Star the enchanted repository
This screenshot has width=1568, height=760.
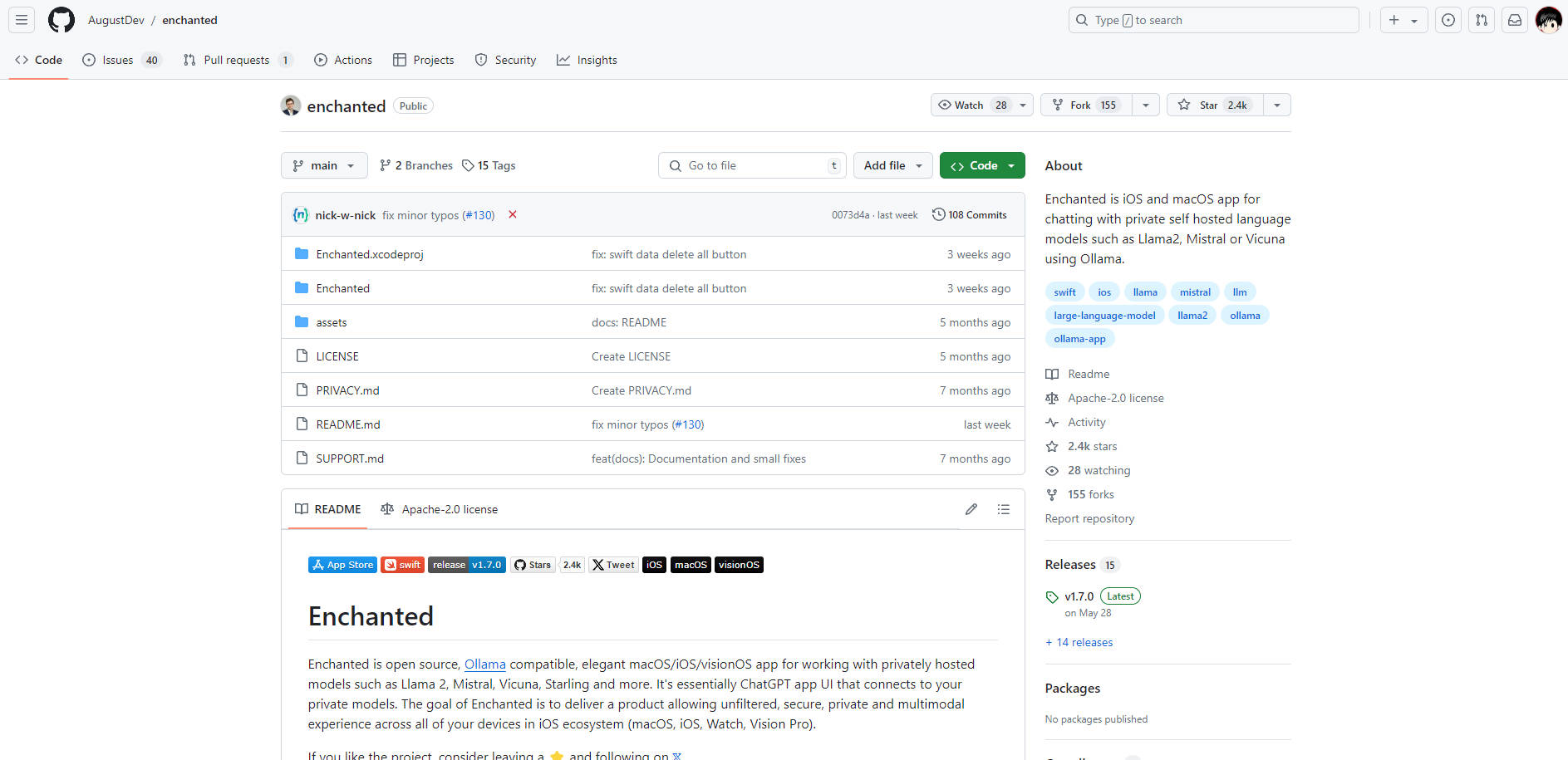(x=1215, y=105)
